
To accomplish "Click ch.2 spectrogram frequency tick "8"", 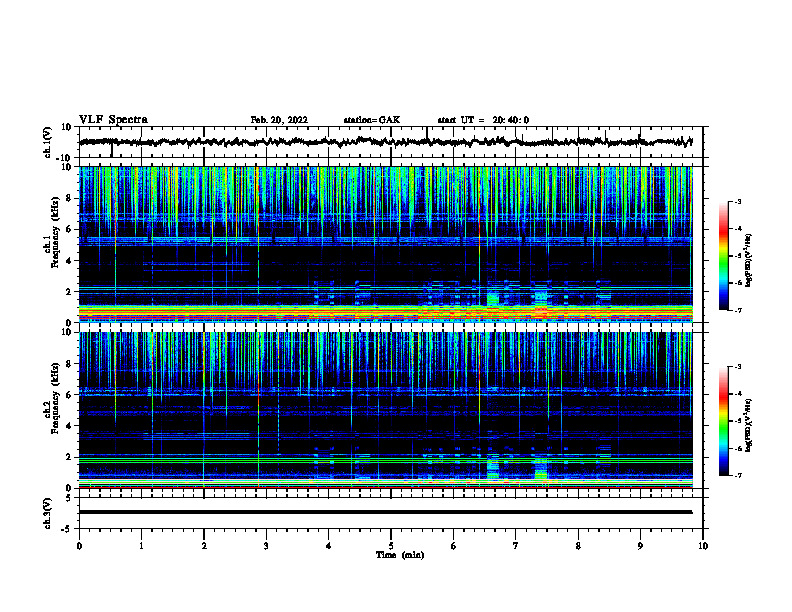I will click(x=69, y=364).
